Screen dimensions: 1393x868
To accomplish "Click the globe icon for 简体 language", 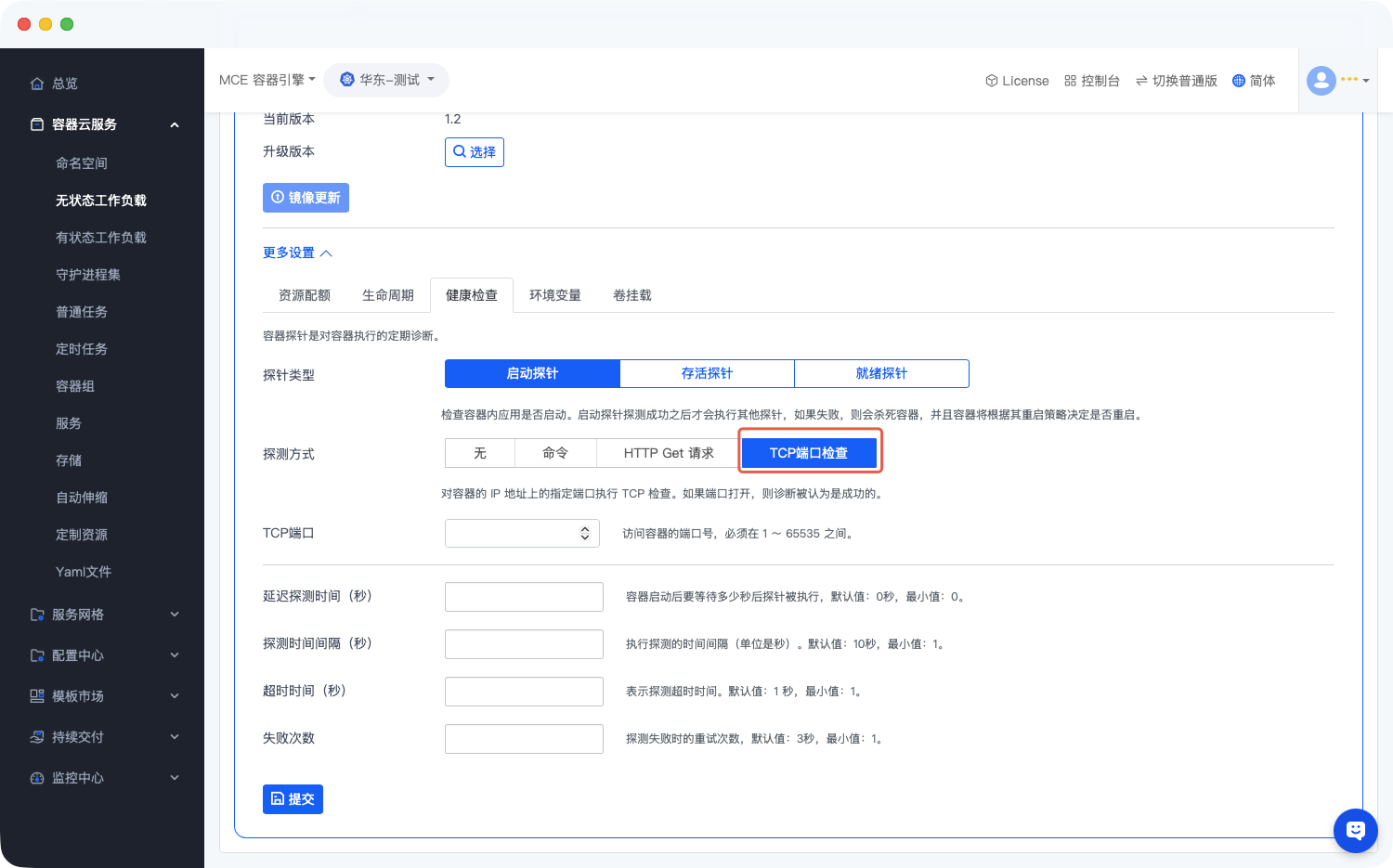I will [1238, 81].
